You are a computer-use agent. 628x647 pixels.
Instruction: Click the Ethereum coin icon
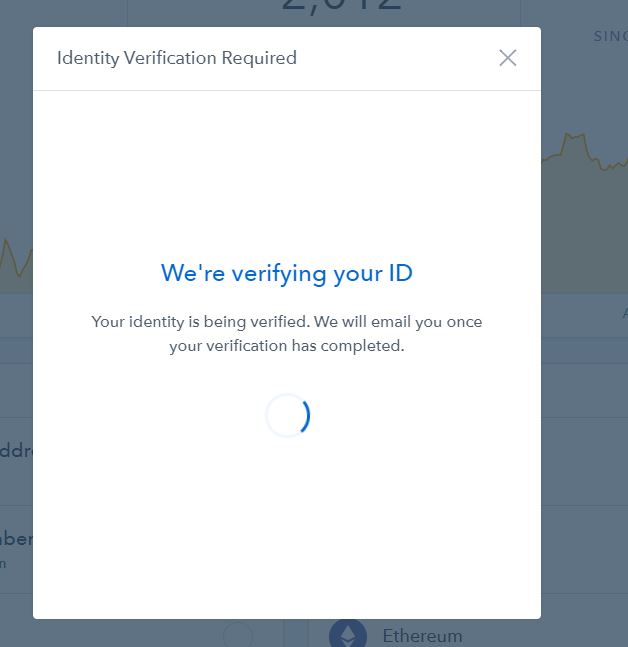pos(349,634)
